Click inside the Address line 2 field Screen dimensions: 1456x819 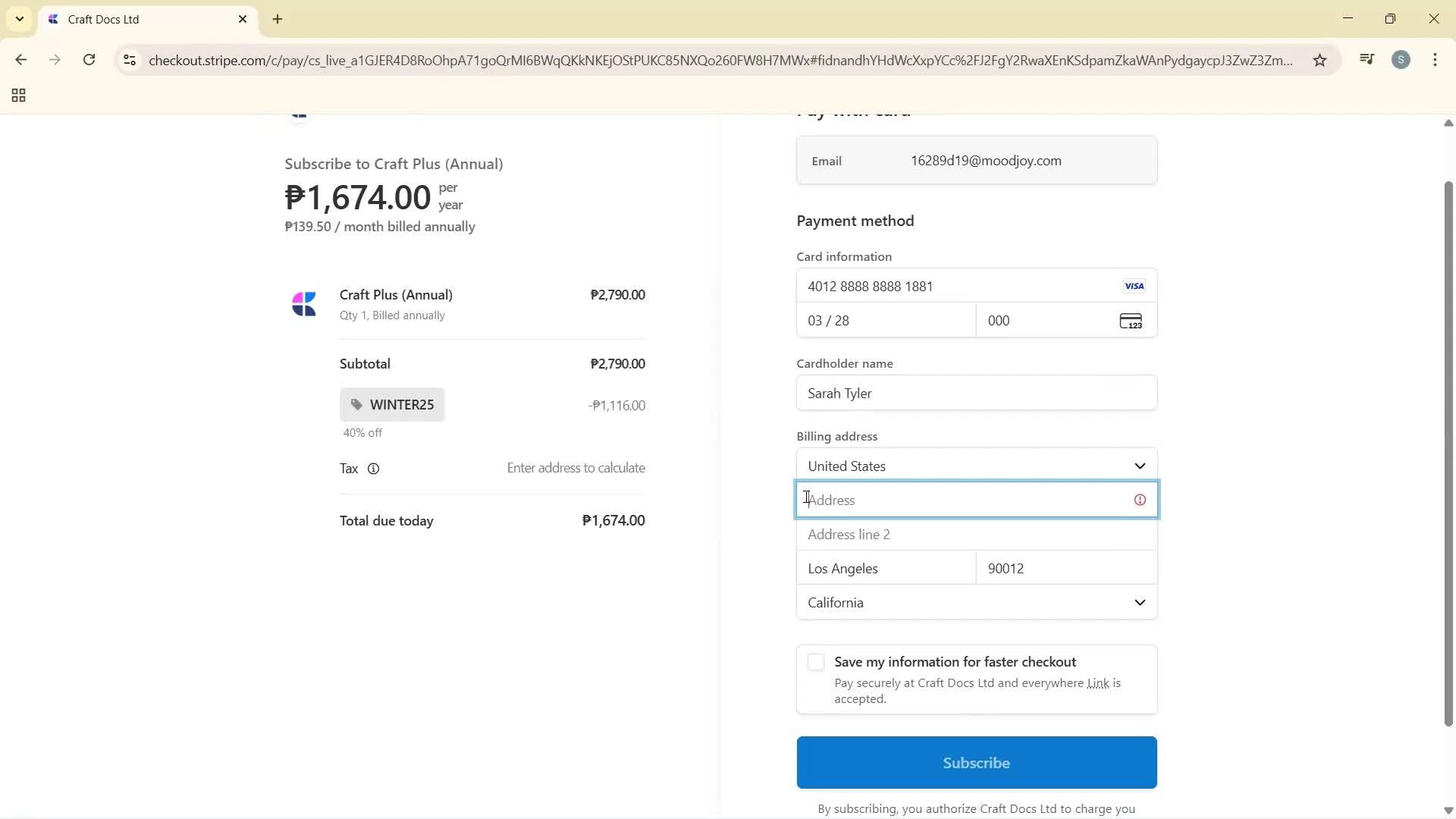pos(976,534)
